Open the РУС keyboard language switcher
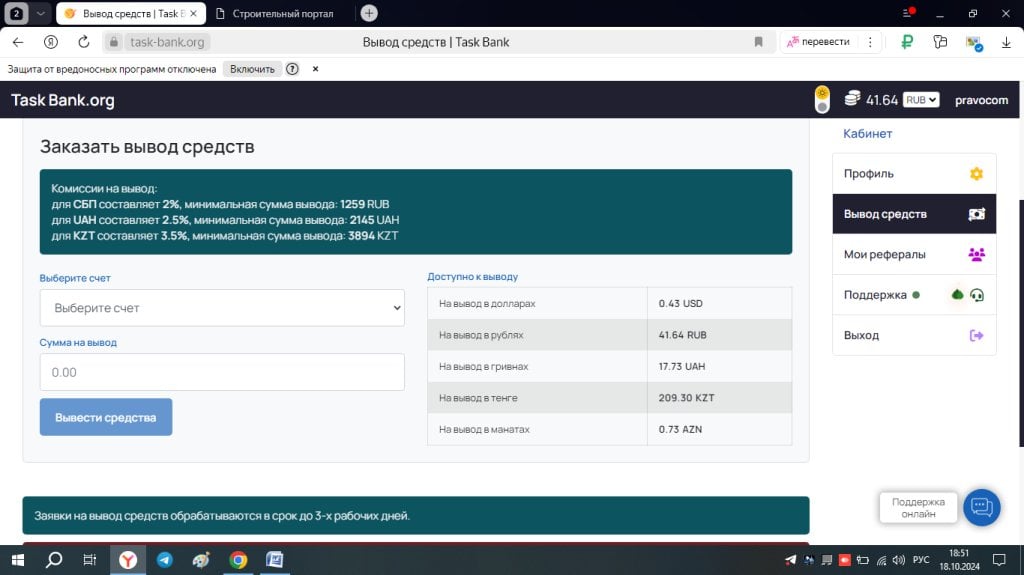Image resolution: width=1024 pixels, height=575 pixels. (x=921, y=560)
